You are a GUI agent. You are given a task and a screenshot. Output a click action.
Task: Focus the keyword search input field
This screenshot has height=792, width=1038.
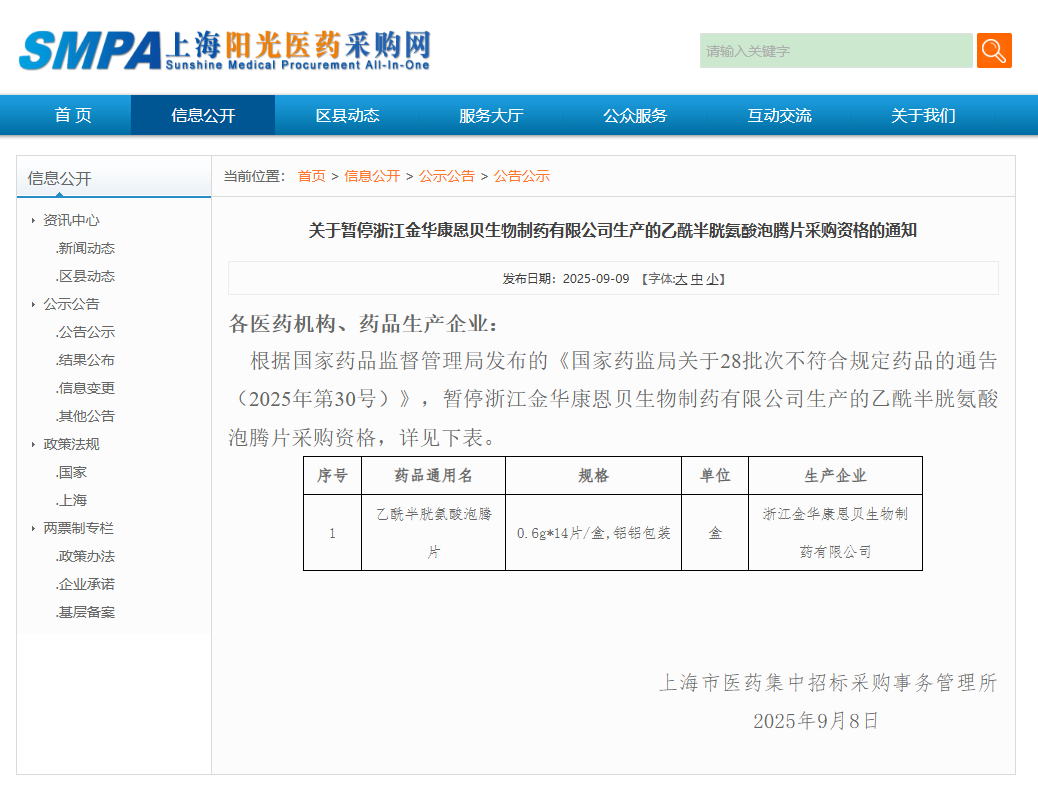click(x=836, y=50)
